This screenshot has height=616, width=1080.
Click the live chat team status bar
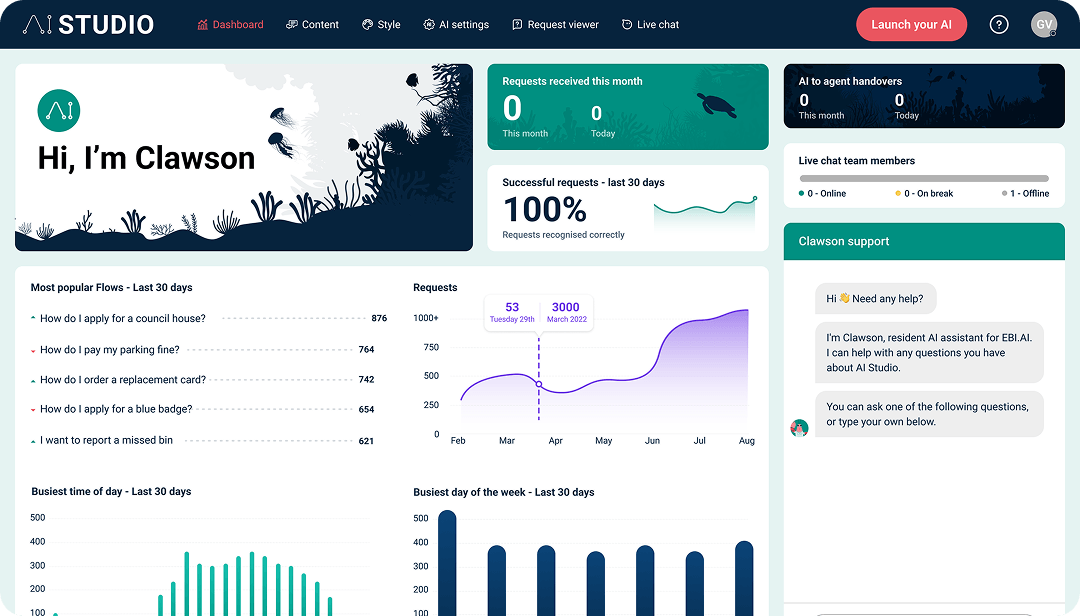click(x=923, y=178)
